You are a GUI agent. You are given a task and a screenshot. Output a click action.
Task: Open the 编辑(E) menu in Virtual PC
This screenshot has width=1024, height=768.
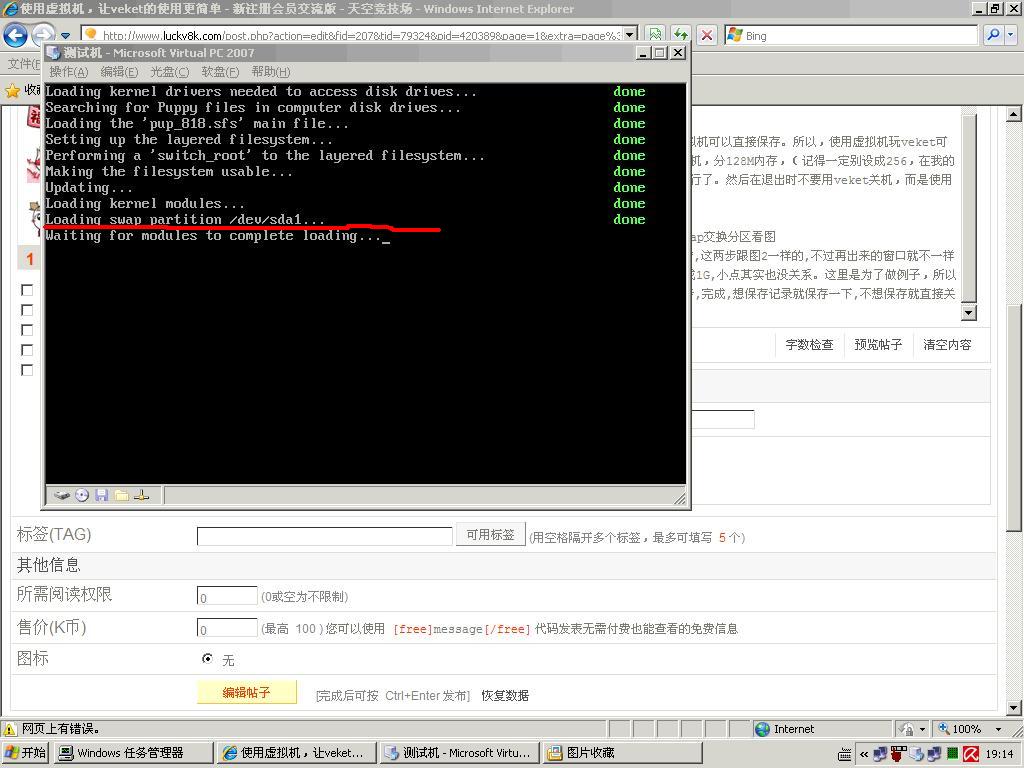[x=120, y=72]
